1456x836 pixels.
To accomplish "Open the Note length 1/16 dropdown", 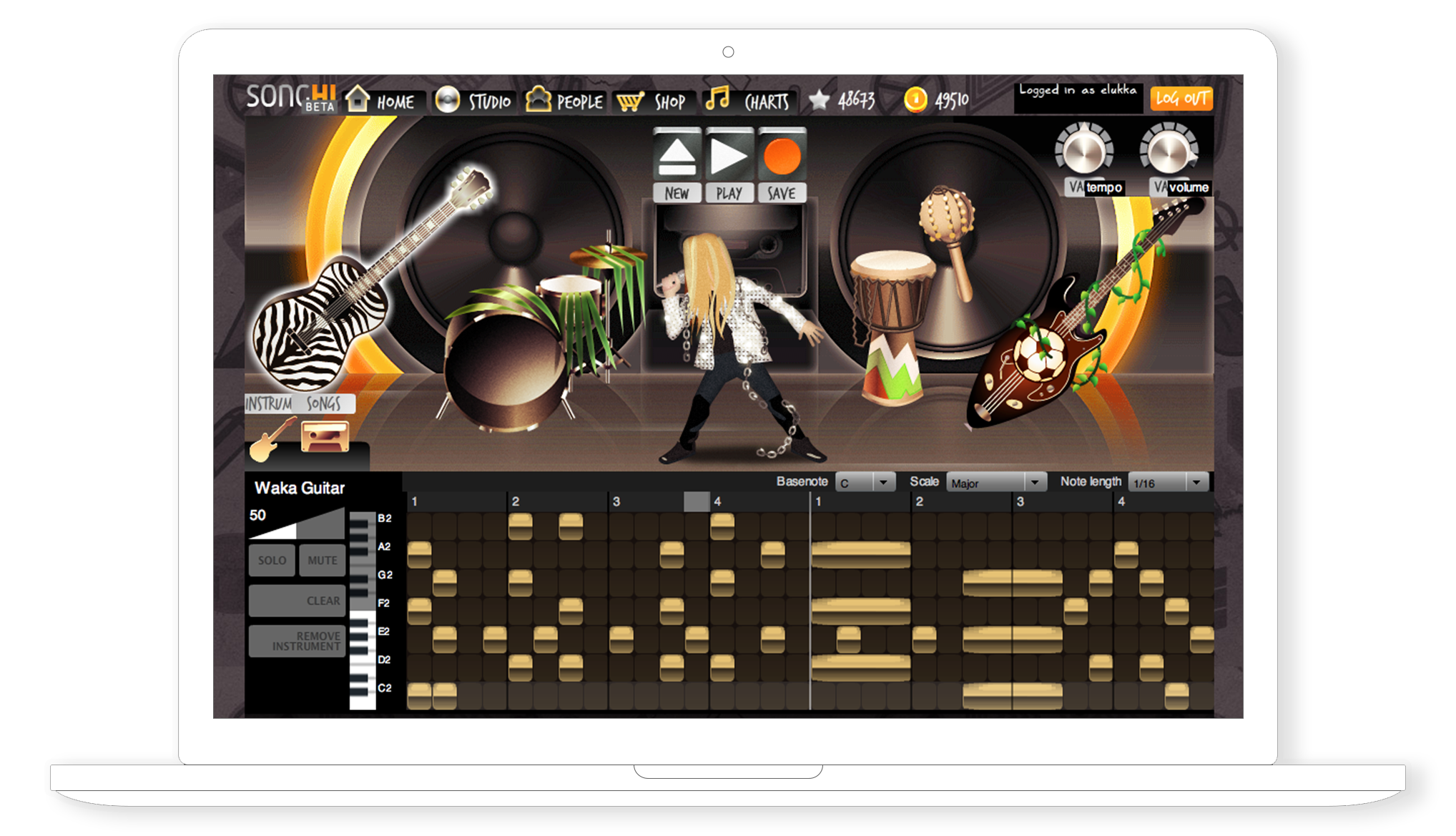I will click(1169, 483).
